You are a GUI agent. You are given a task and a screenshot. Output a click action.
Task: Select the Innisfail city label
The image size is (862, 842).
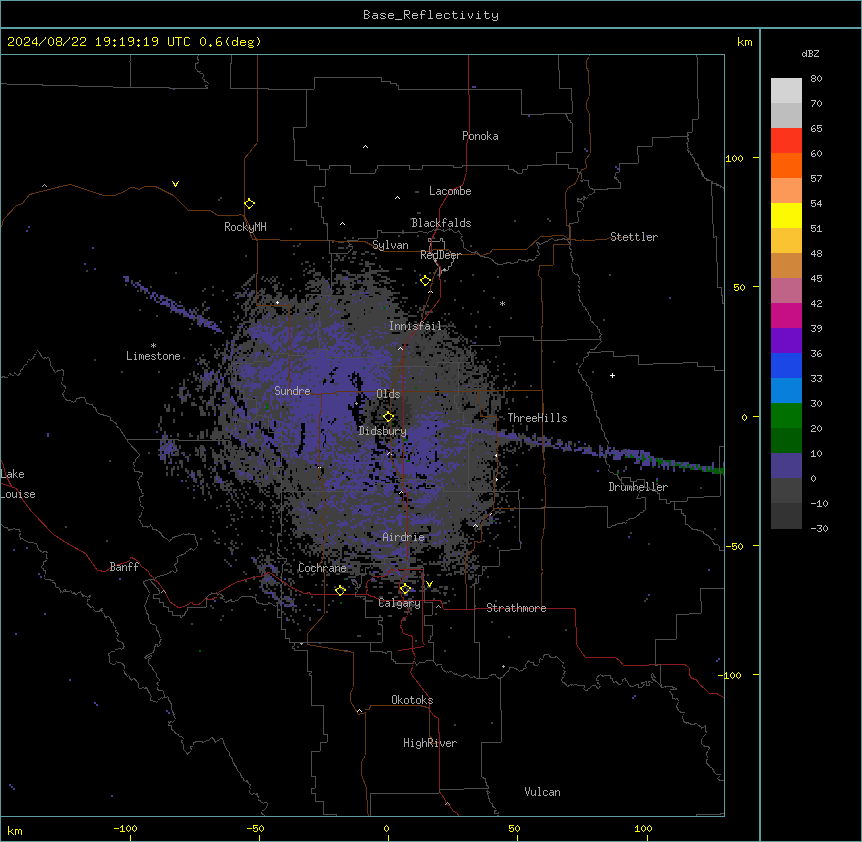[x=415, y=326]
